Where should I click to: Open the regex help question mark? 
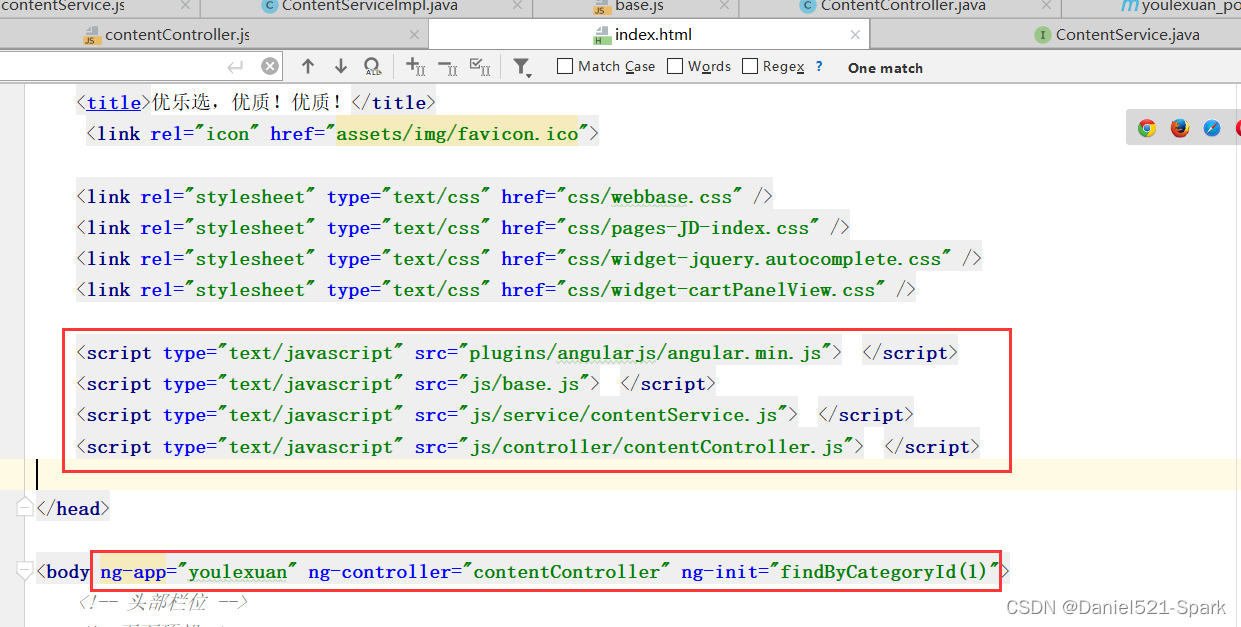(819, 66)
